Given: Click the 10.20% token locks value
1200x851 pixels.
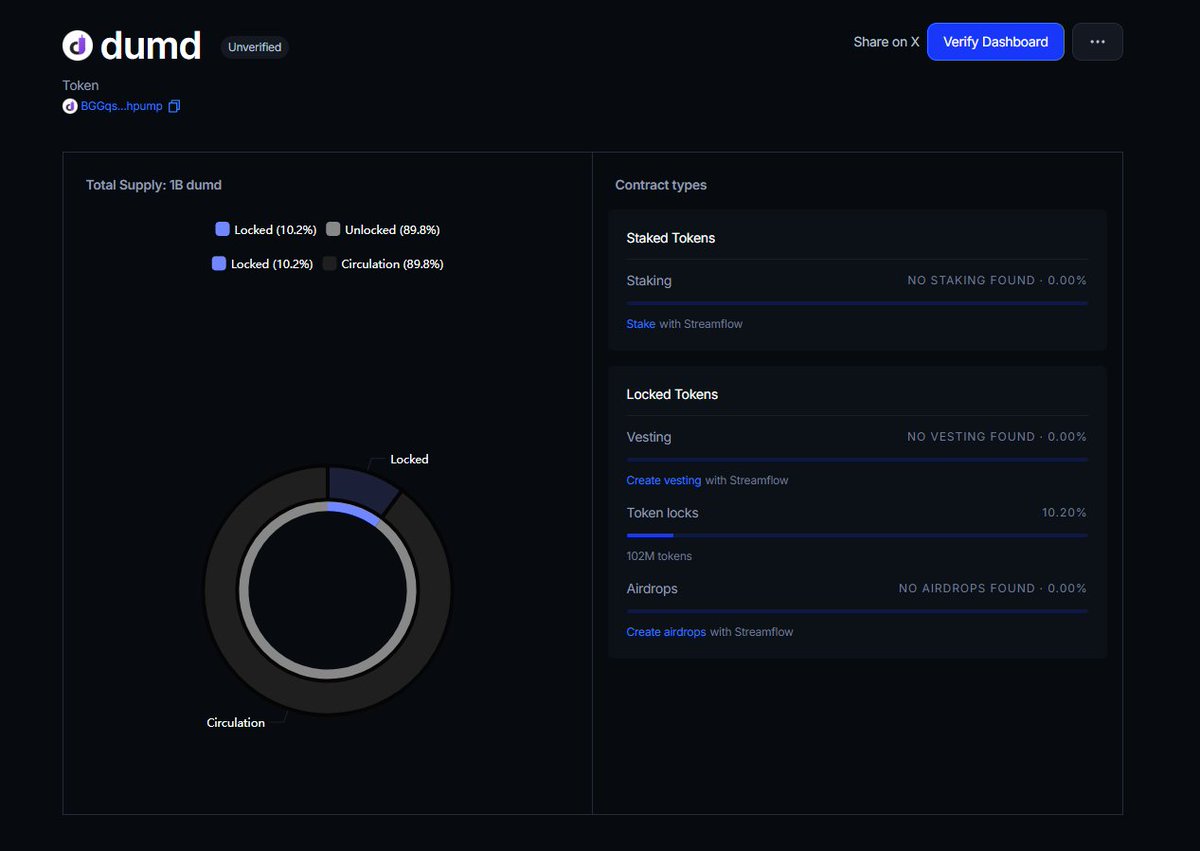Looking at the screenshot, I should click(1064, 512).
